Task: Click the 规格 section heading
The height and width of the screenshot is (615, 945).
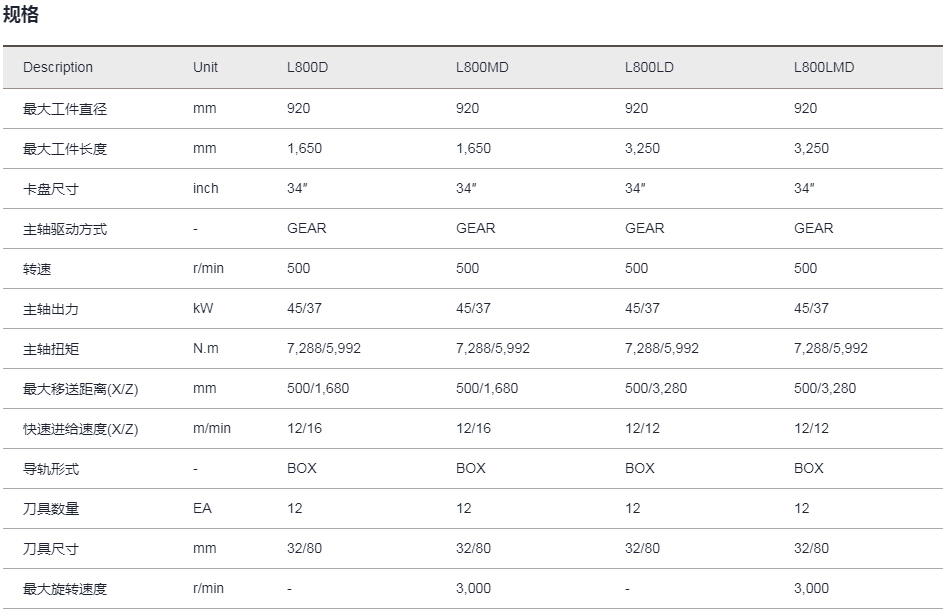Action: click(21, 14)
